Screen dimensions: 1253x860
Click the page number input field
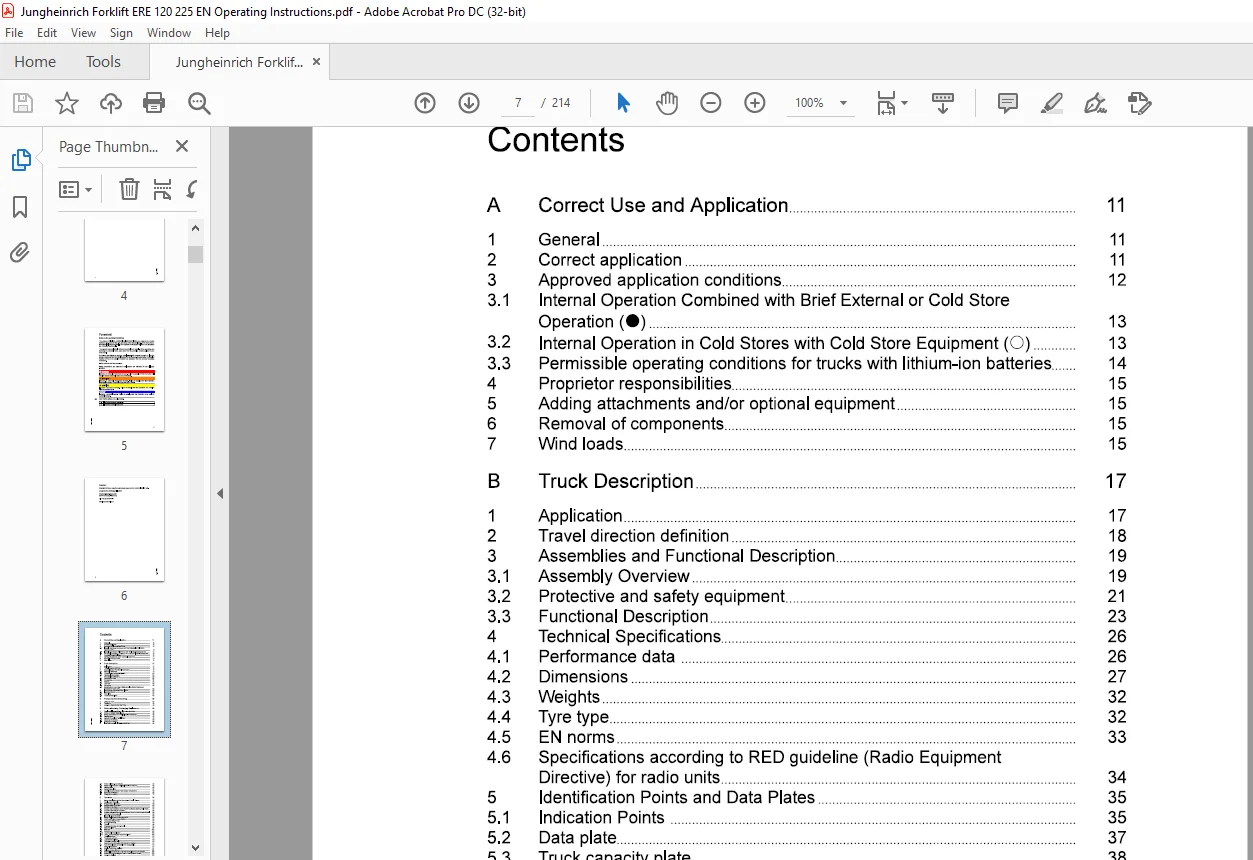517,103
